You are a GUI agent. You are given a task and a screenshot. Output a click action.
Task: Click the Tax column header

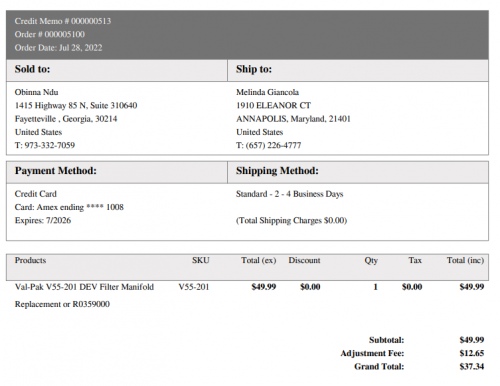click(x=415, y=260)
